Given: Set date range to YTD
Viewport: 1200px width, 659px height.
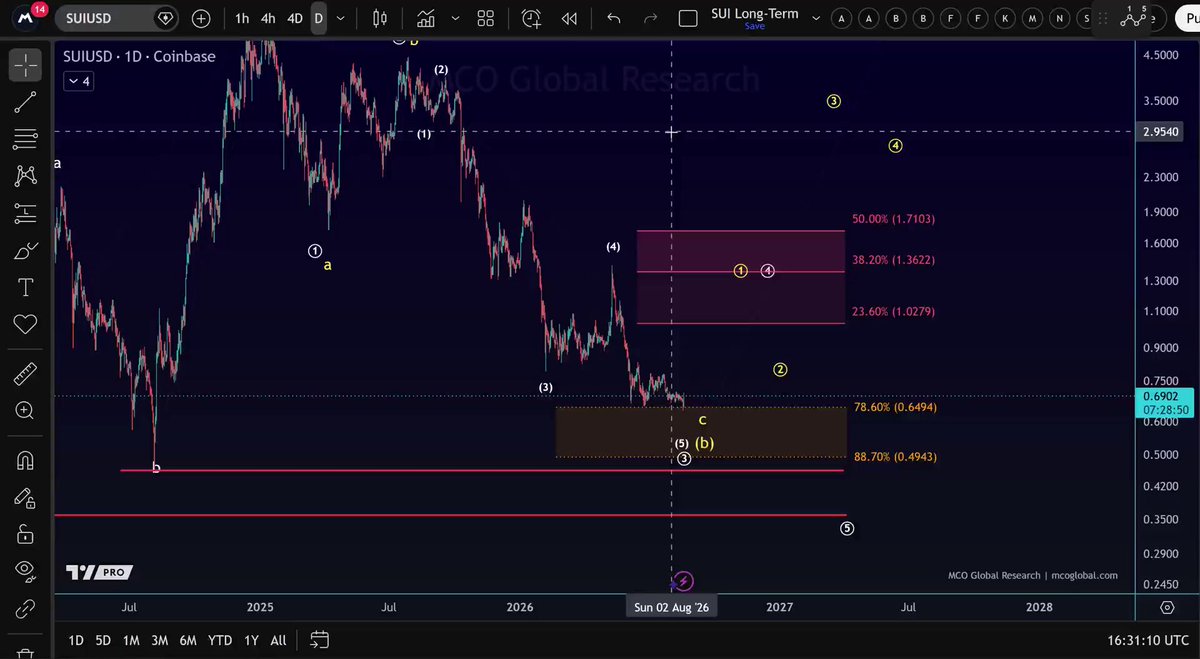Looking at the screenshot, I should 220,640.
